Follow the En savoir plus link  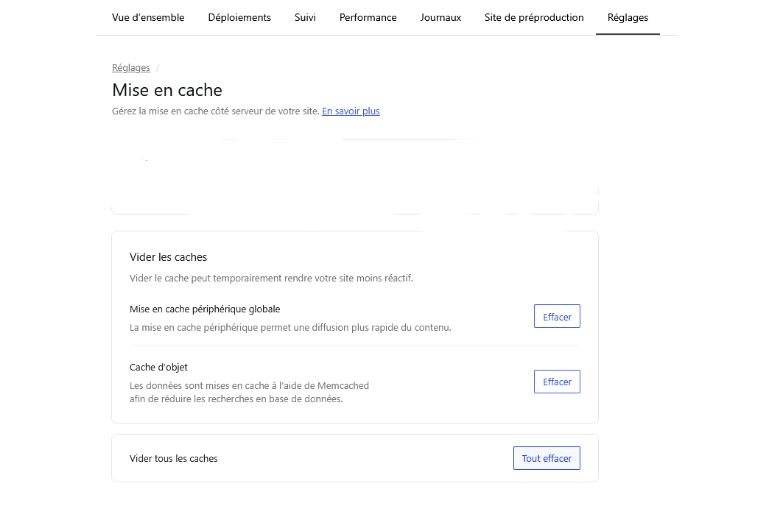350,111
